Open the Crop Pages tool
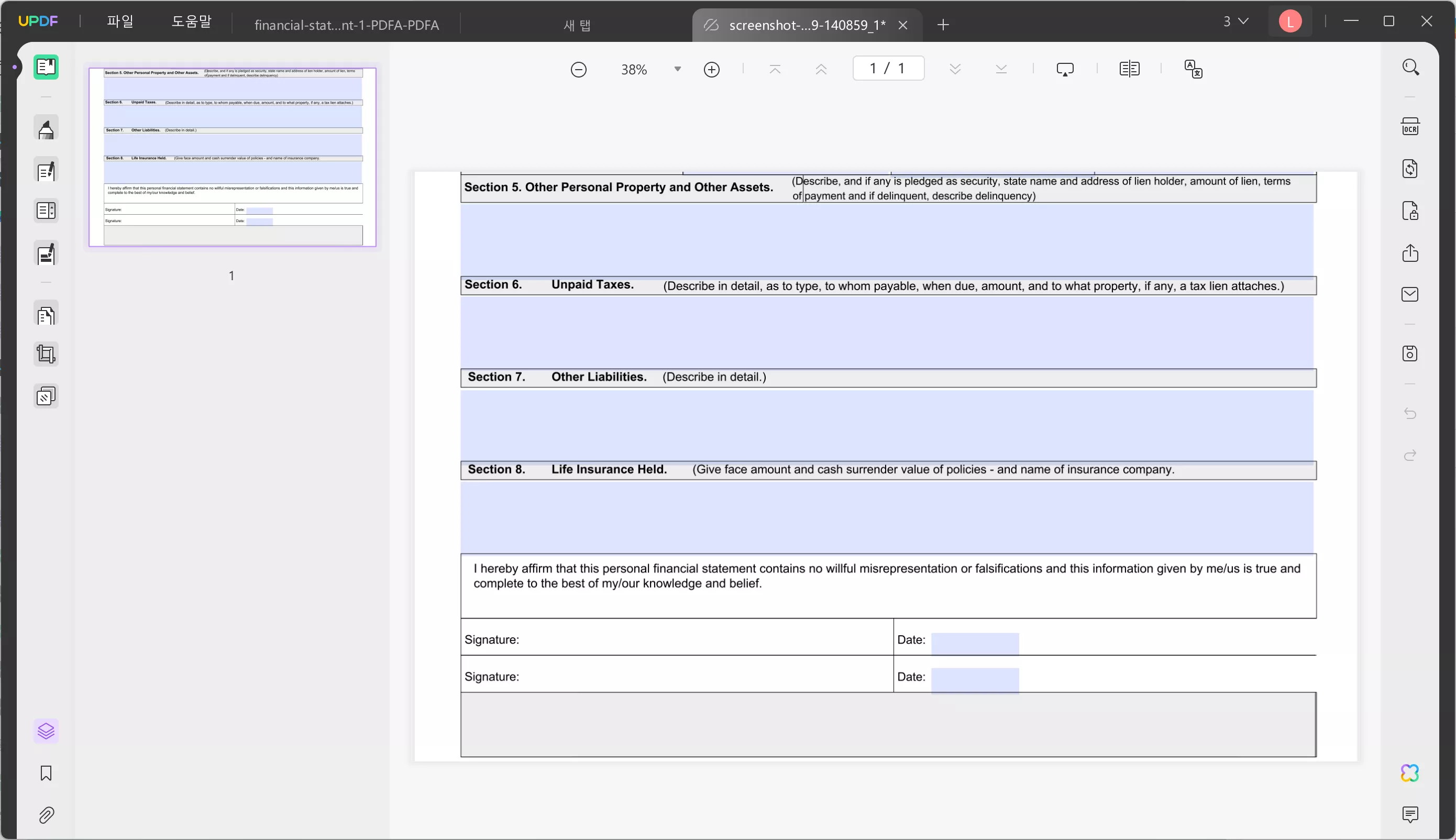Screen dimensions: 1456x840 tap(46, 353)
